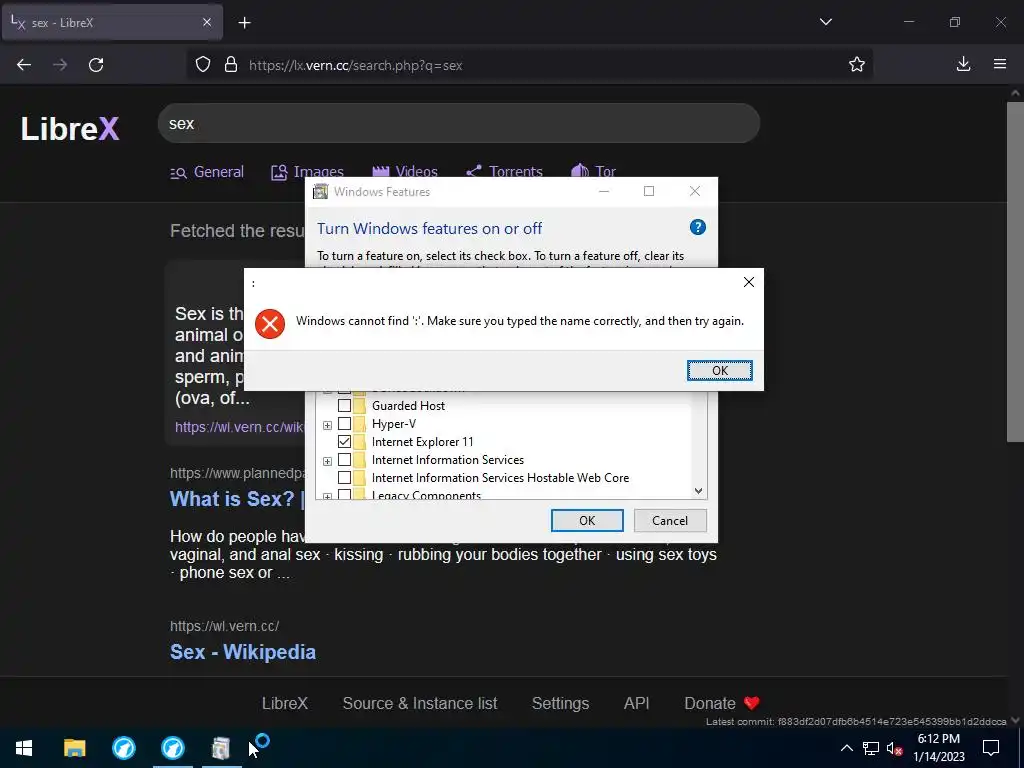List all tabs dropdown arrow
This screenshot has width=1024, height=768.
pos(825,22)
